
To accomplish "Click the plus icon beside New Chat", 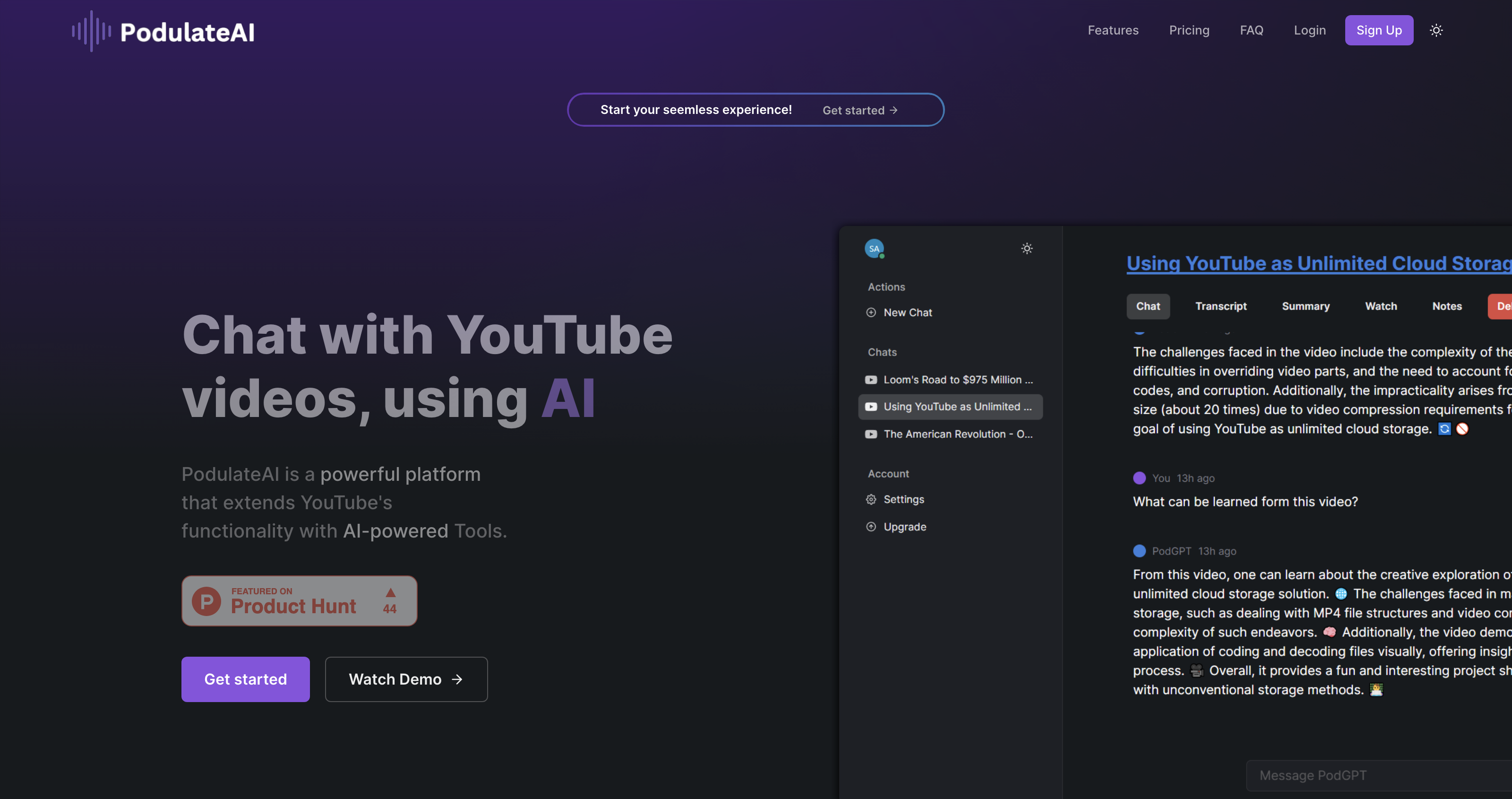I will click(871, 313).
